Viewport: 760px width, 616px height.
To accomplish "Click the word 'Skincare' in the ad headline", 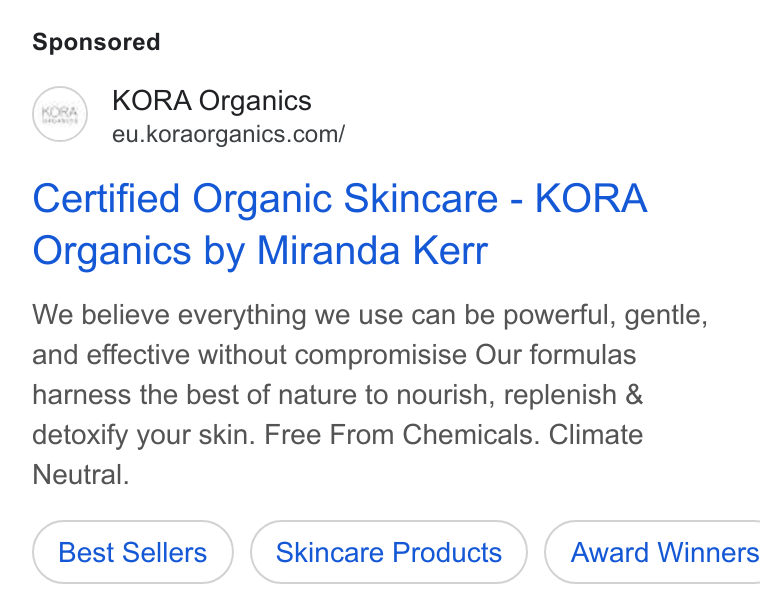I will [x=421, y=198].
